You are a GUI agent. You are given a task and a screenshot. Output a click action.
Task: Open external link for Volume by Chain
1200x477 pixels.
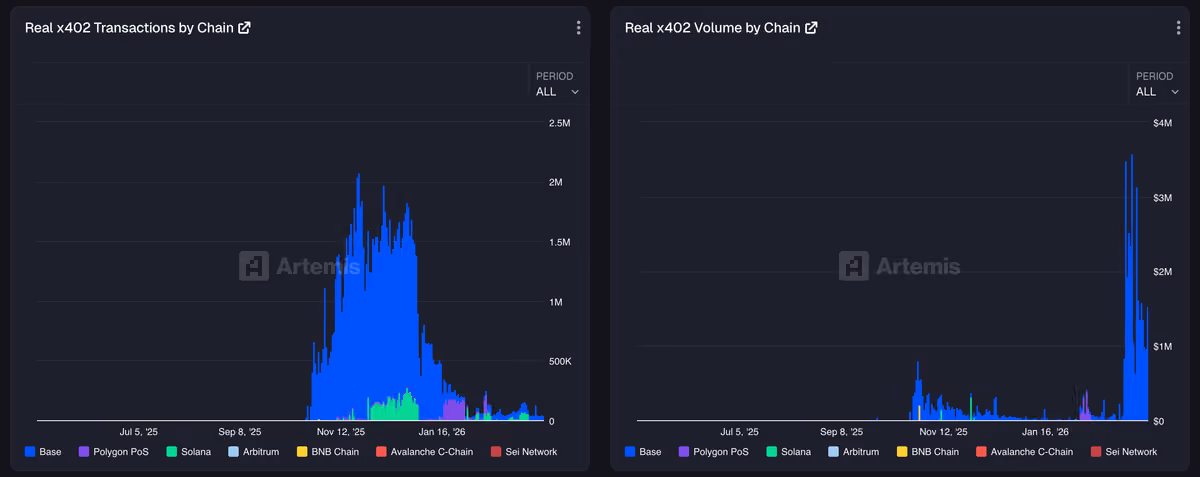811,28
